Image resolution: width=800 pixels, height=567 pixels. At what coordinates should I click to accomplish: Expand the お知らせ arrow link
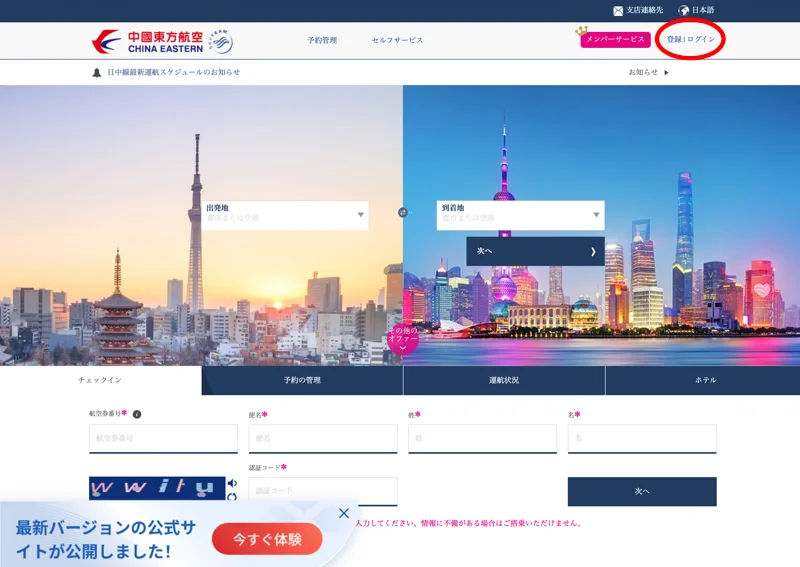click(648, 72)
